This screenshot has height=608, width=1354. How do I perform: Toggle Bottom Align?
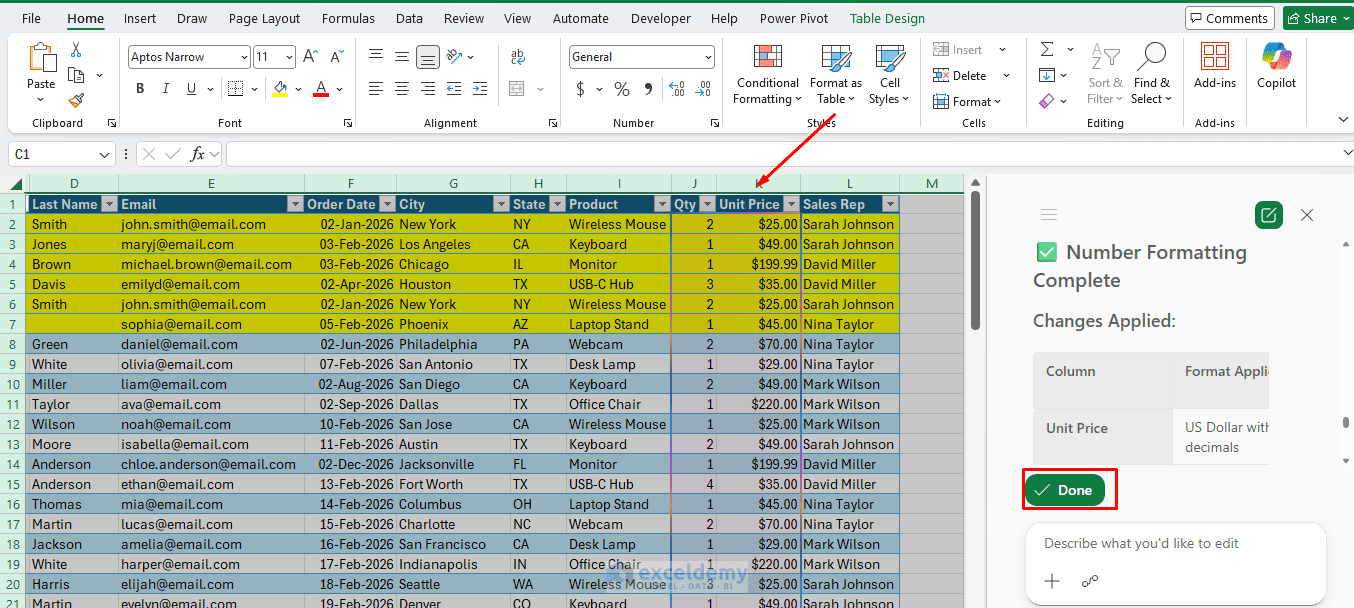(x=428, y=57)
